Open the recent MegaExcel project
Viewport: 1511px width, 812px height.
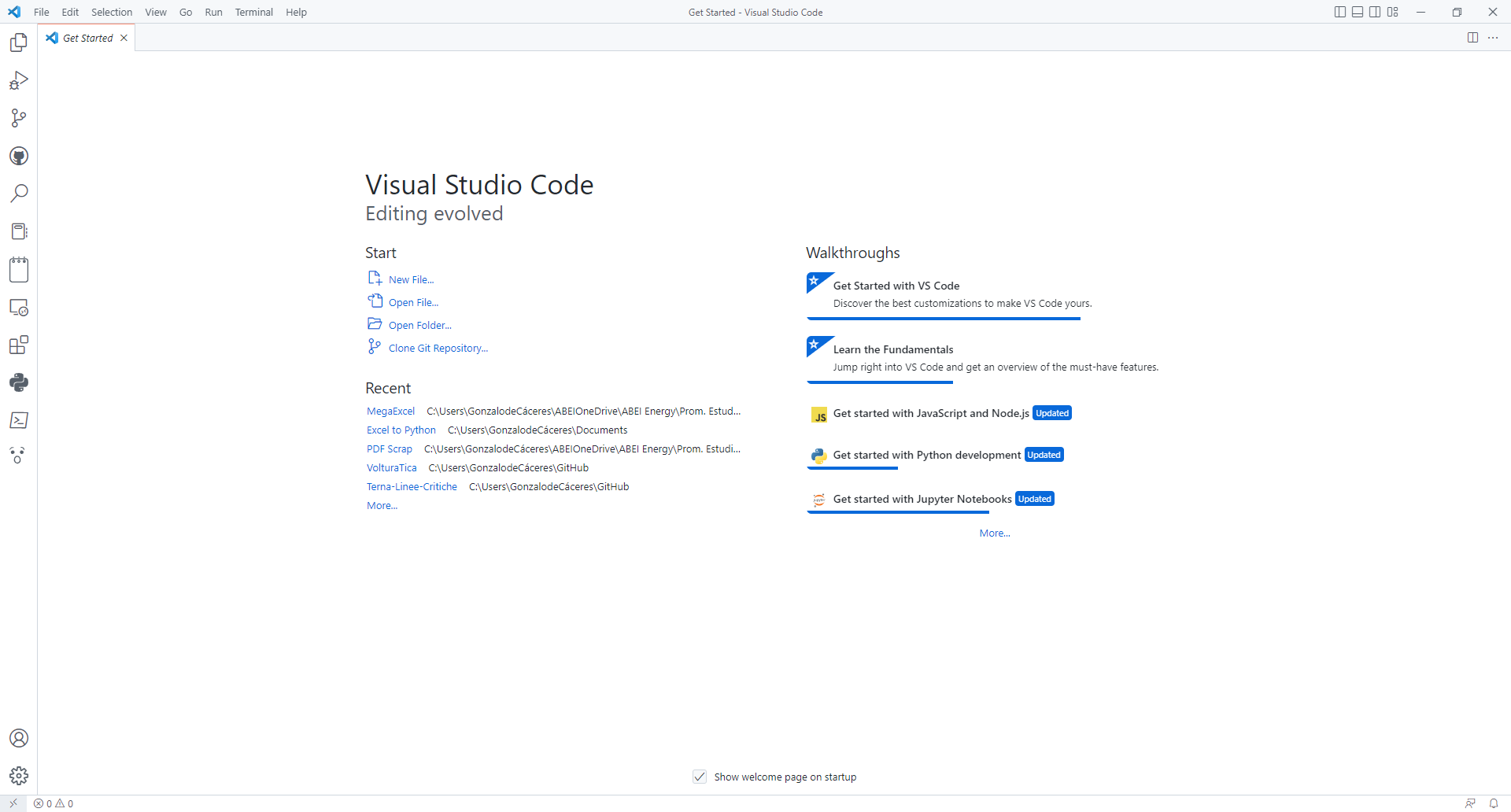(x=390, y=411)
